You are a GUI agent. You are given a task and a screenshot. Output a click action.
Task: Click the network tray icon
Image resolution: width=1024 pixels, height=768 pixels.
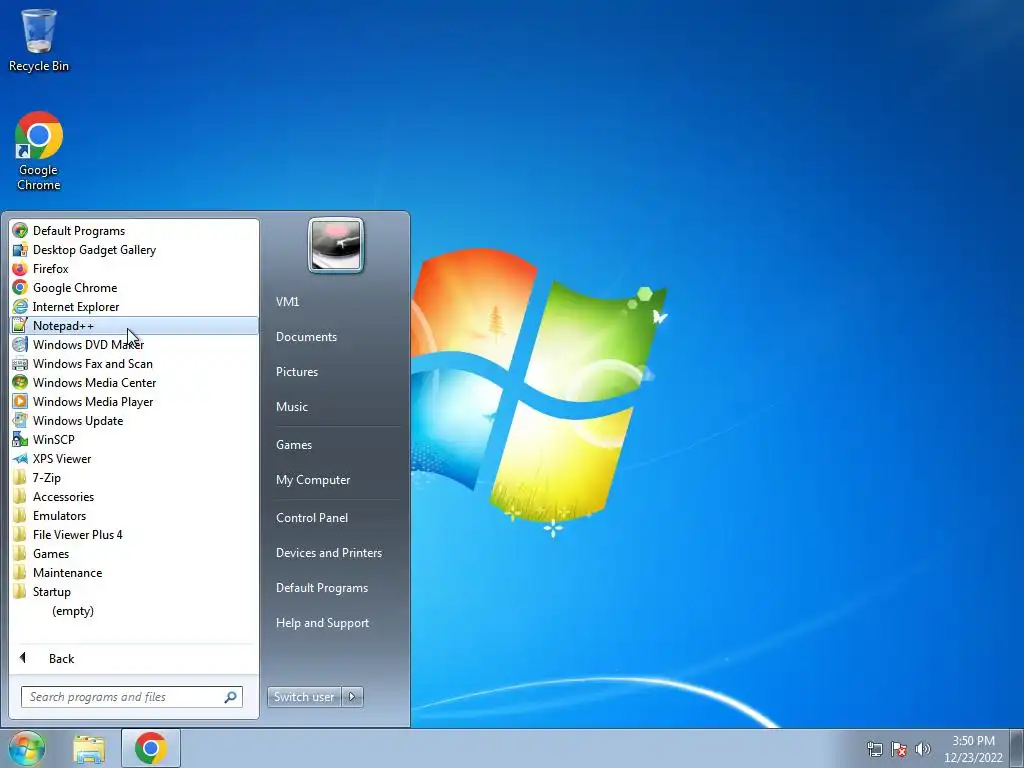874,749
